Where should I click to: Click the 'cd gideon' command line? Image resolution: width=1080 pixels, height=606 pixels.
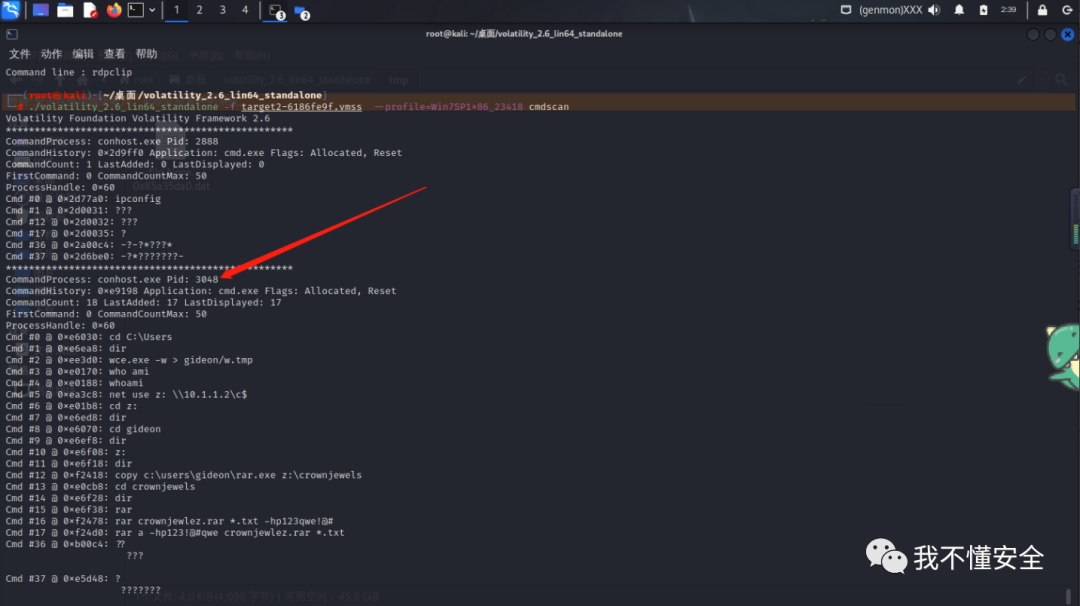pyautogui.click(x=83, y=429)
